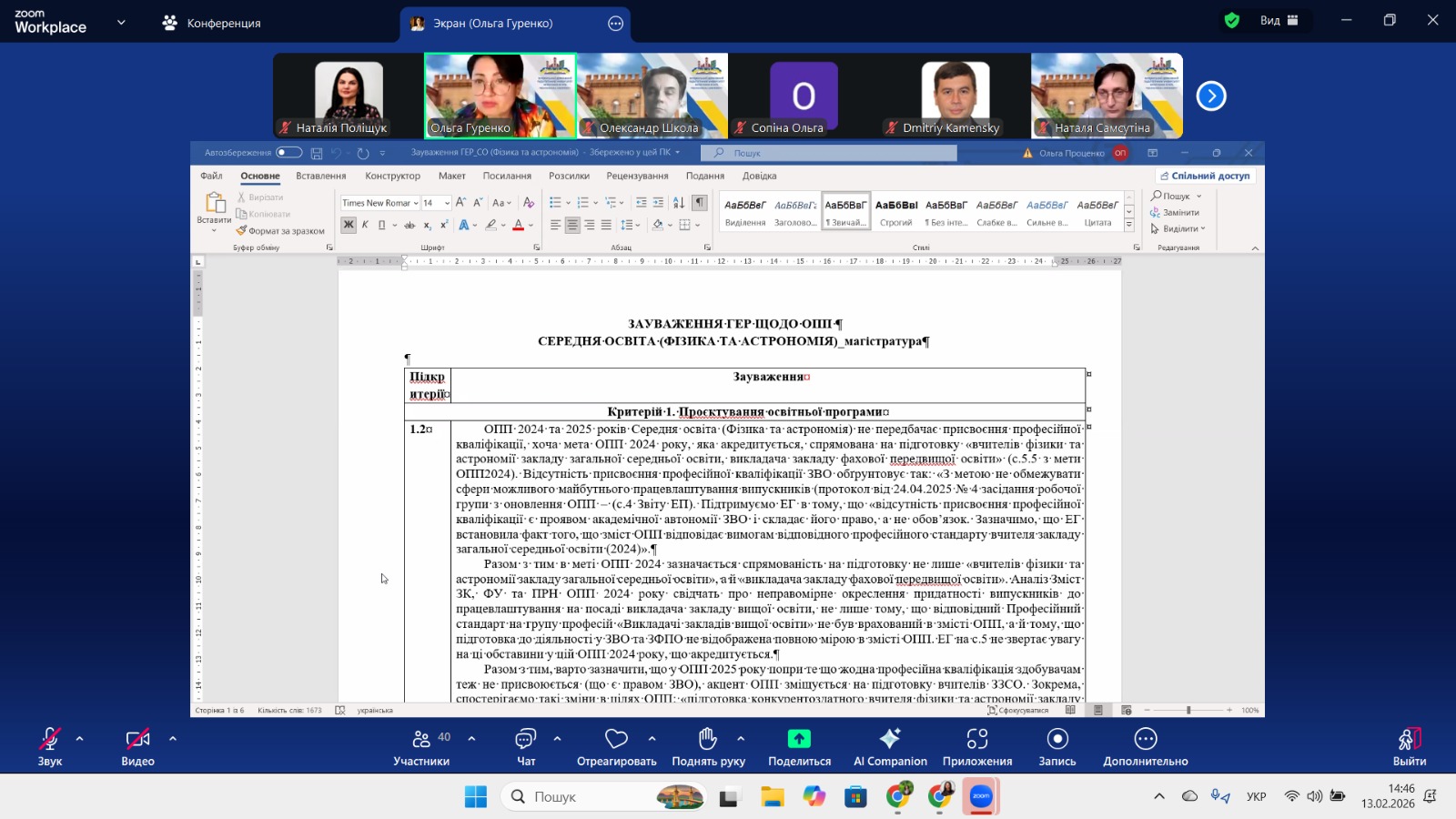Open the Zoom Chat panel

(x=526, y=746)
